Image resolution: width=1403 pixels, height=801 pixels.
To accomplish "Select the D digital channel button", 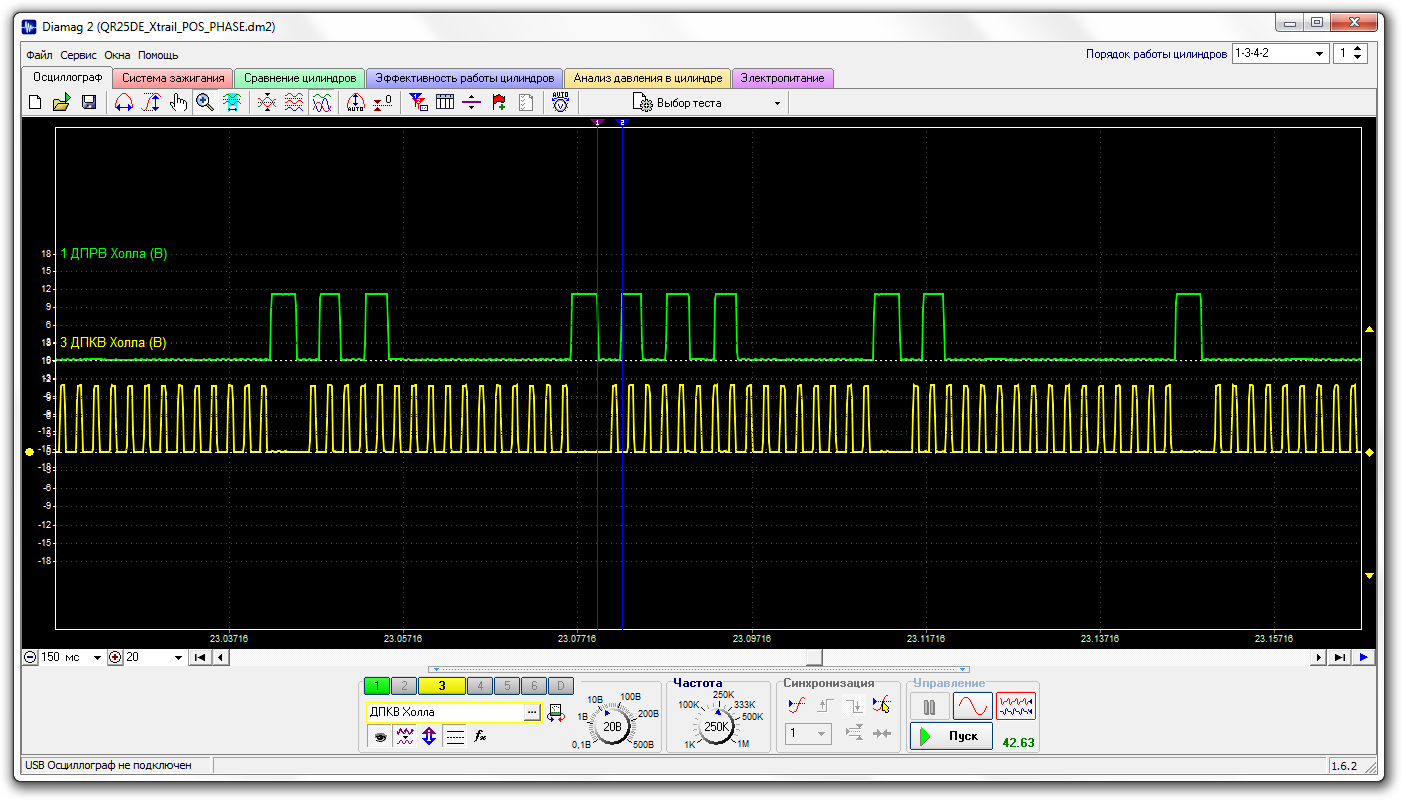I will click(x=561, y=686).
